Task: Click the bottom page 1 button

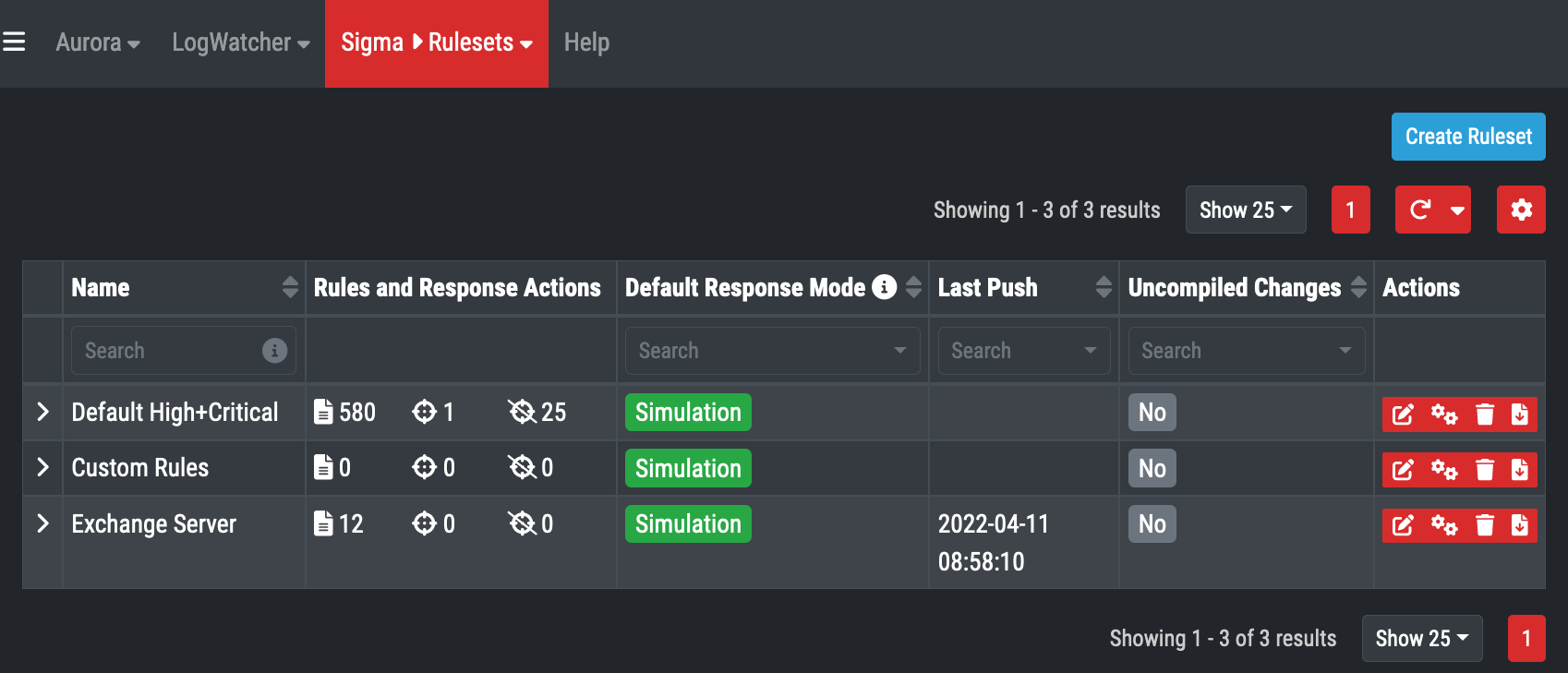Action: tap(1526, 638)
